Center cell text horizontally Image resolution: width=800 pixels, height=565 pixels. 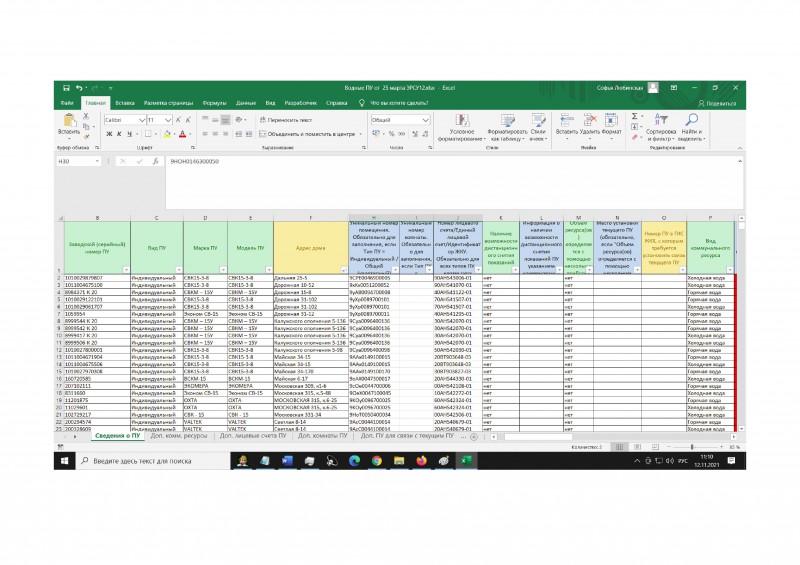(215, 134)
